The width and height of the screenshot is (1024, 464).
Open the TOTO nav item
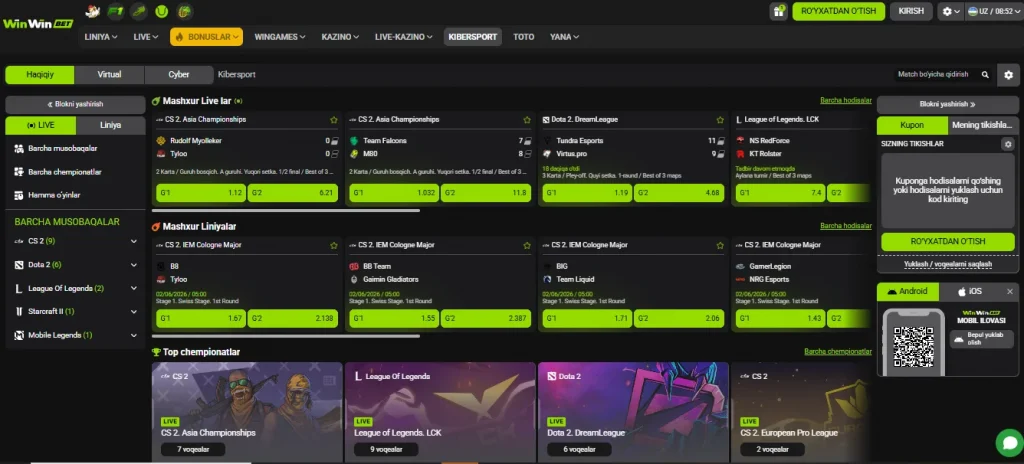pos(524,37)
